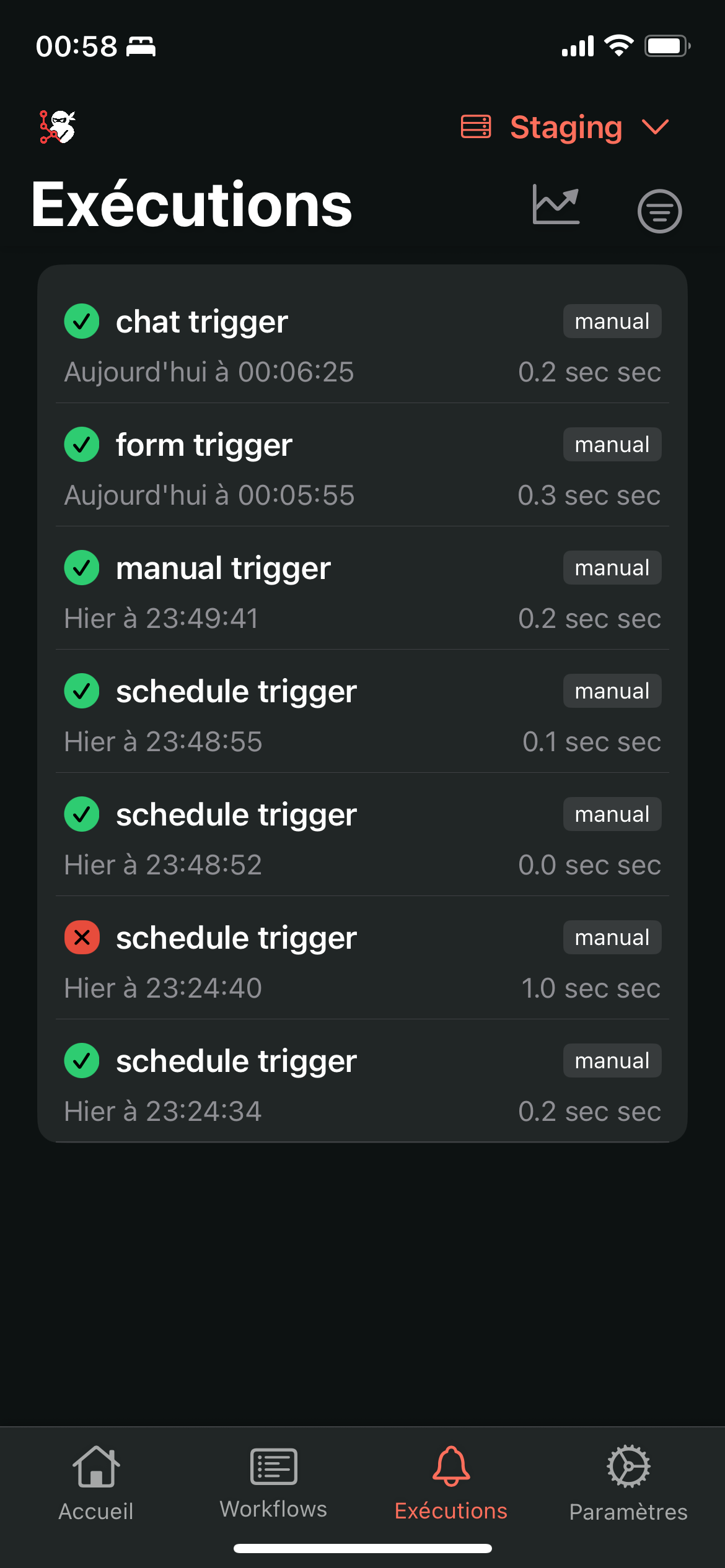The width and height of the screenshot is (725, 1568).
Task: Tap manual badge on chat trigger
Action: click(x=612, y=321)
